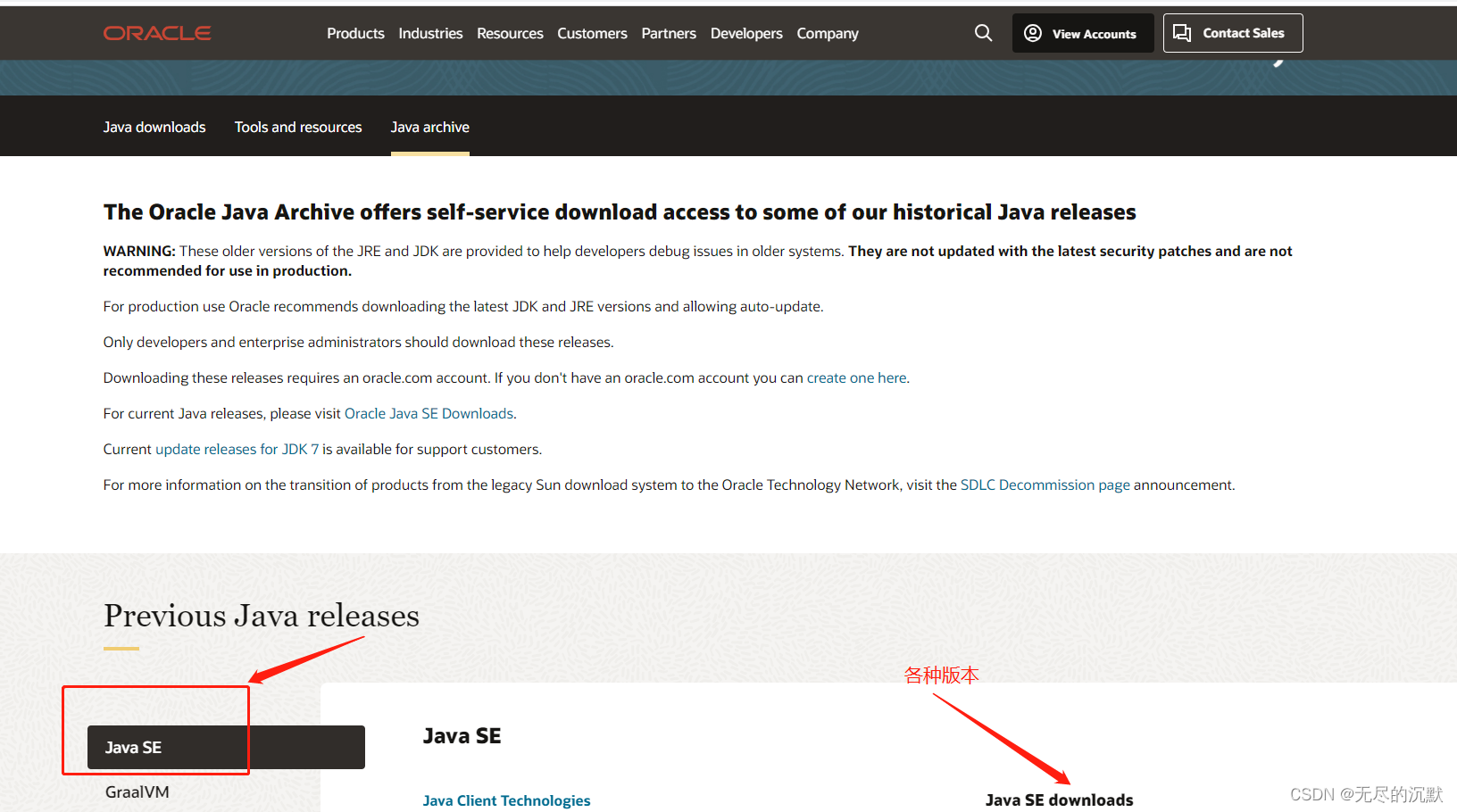Click the 'Previous Java releases' heading
The width and height of the screenshot is (1457, 812).
coord(262,616)
